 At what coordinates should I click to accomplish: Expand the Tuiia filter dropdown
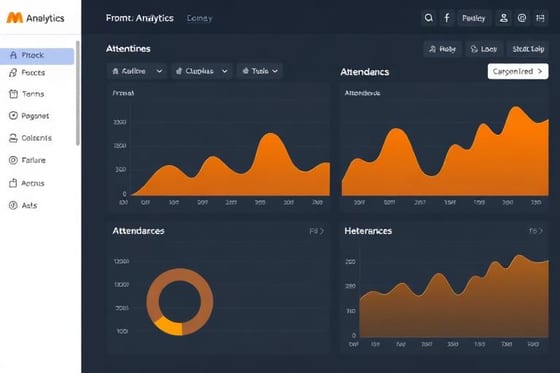click(260, 71)
